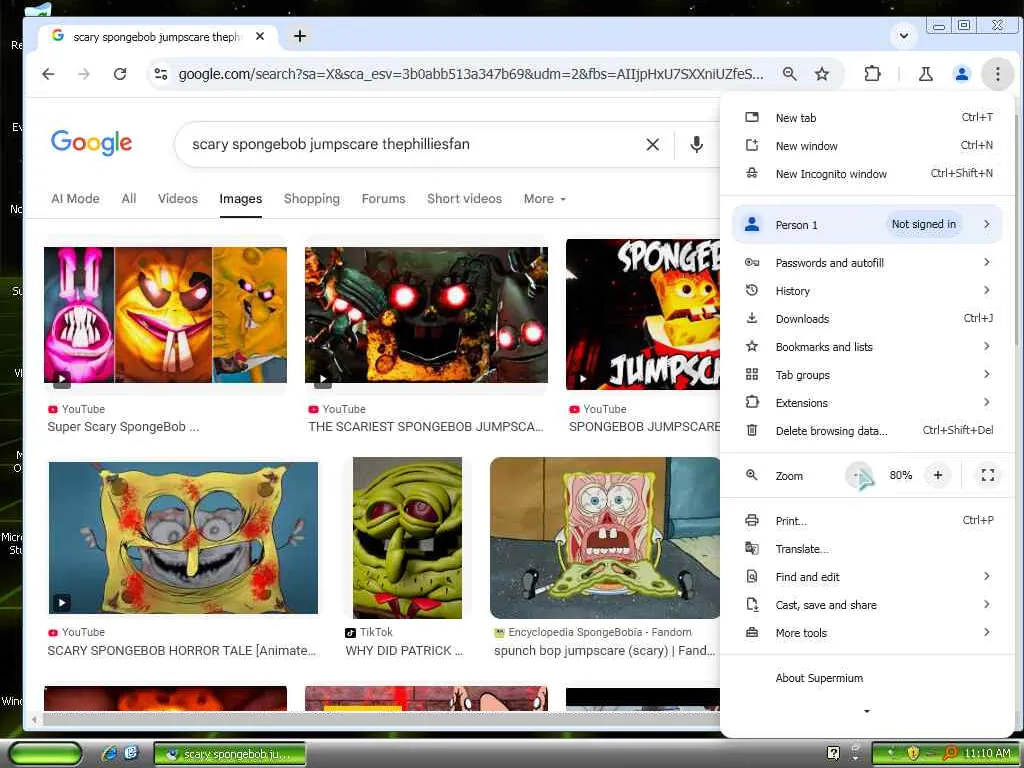Go back using the browser back arrow
This screenshot has width=1024, height=768.
pos(48,74)
